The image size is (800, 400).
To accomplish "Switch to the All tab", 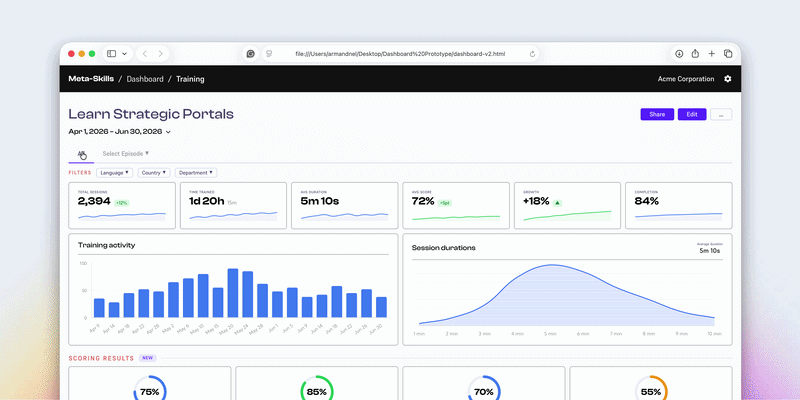I will tap(81, 154).
